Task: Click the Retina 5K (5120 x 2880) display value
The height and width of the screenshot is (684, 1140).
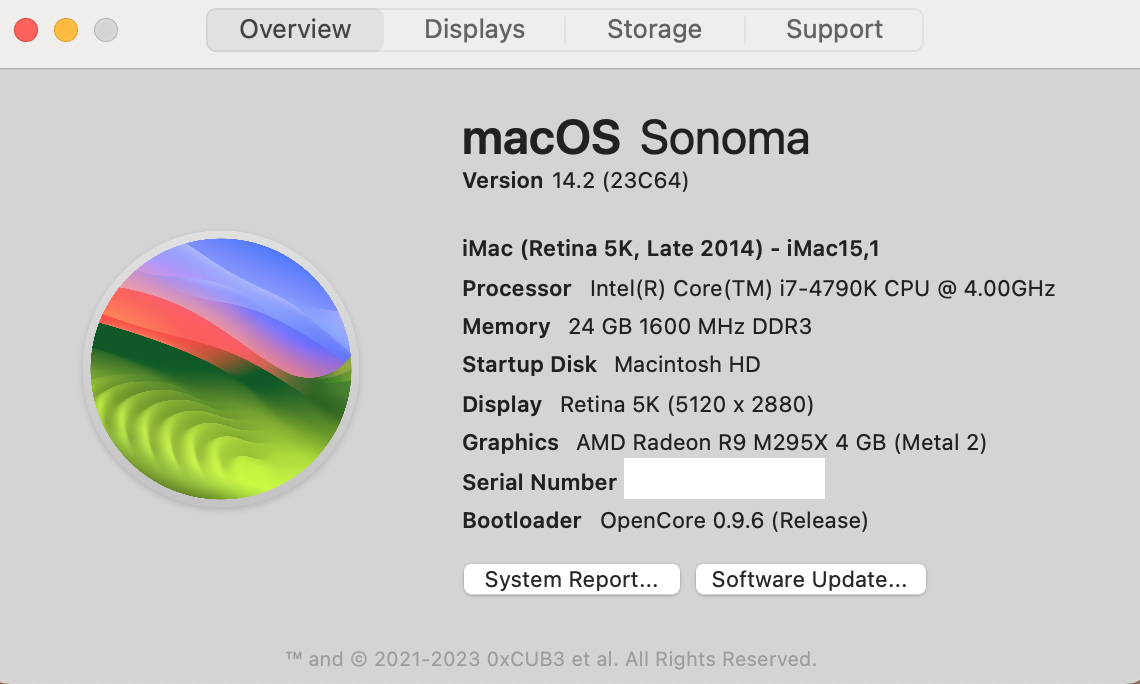Action: (686, 405)
